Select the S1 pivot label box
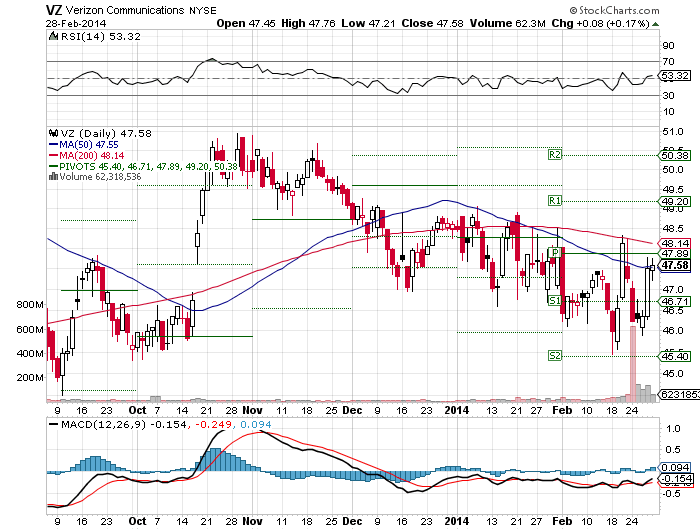This screenshot has height=530, width=700. (x=554, y=300)
